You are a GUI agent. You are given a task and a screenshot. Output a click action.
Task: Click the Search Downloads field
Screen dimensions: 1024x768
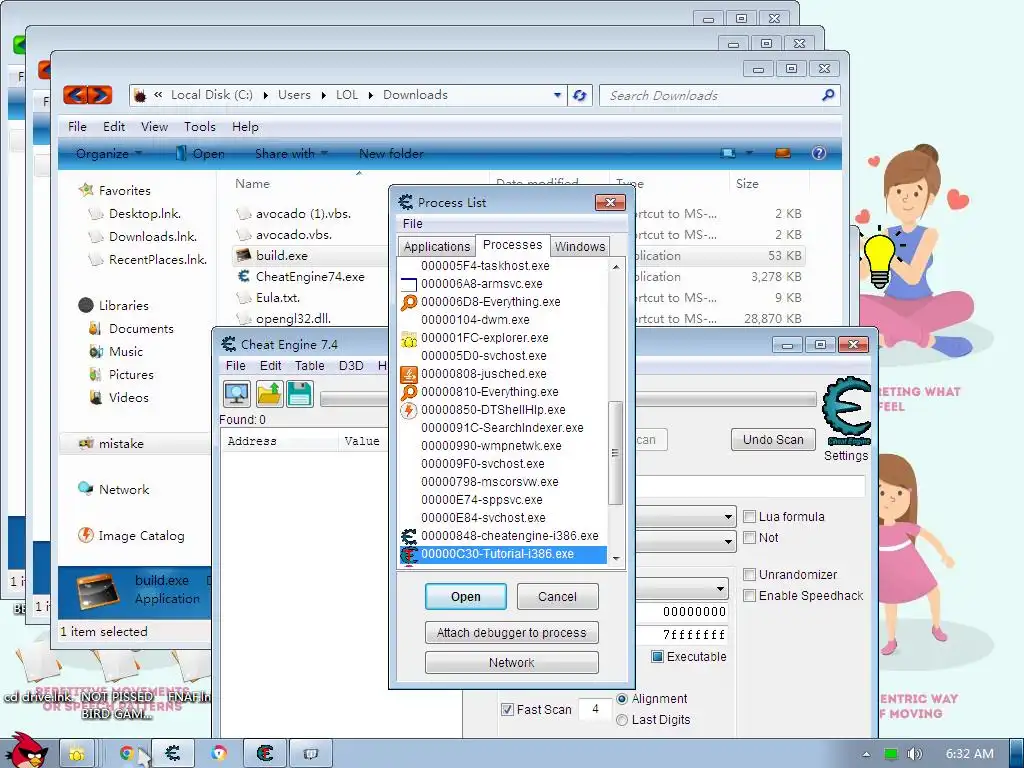pos(720,95)
